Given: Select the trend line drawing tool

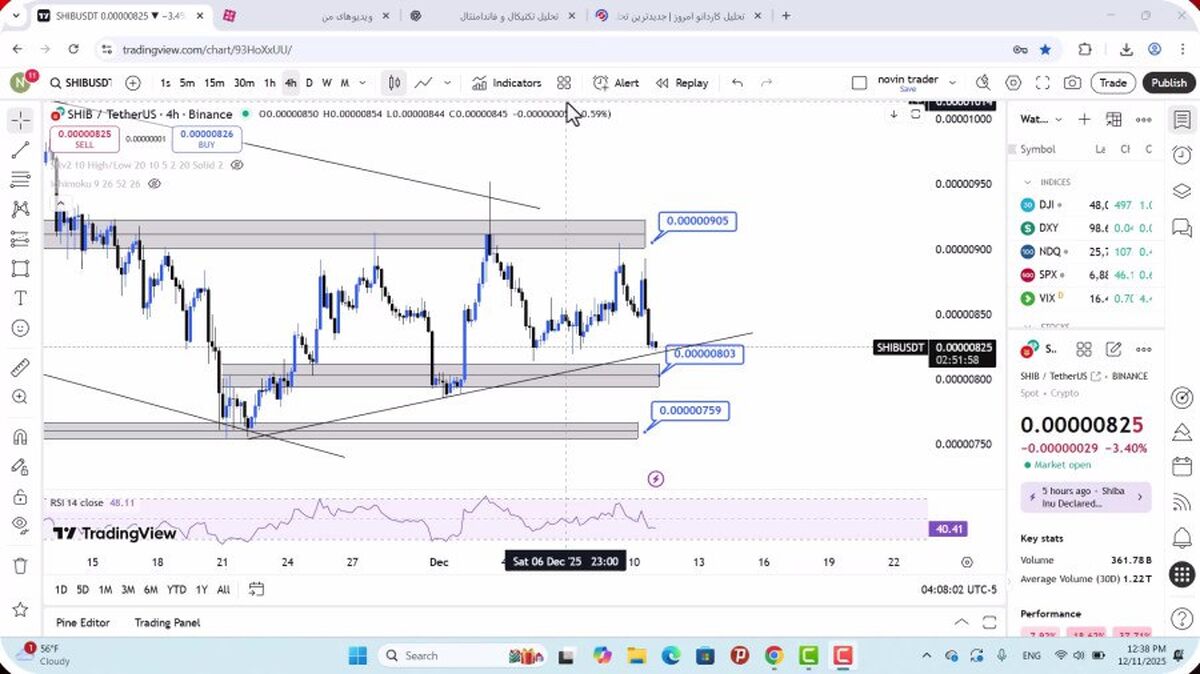Looking at the screenshot, I should pos(20,151).
